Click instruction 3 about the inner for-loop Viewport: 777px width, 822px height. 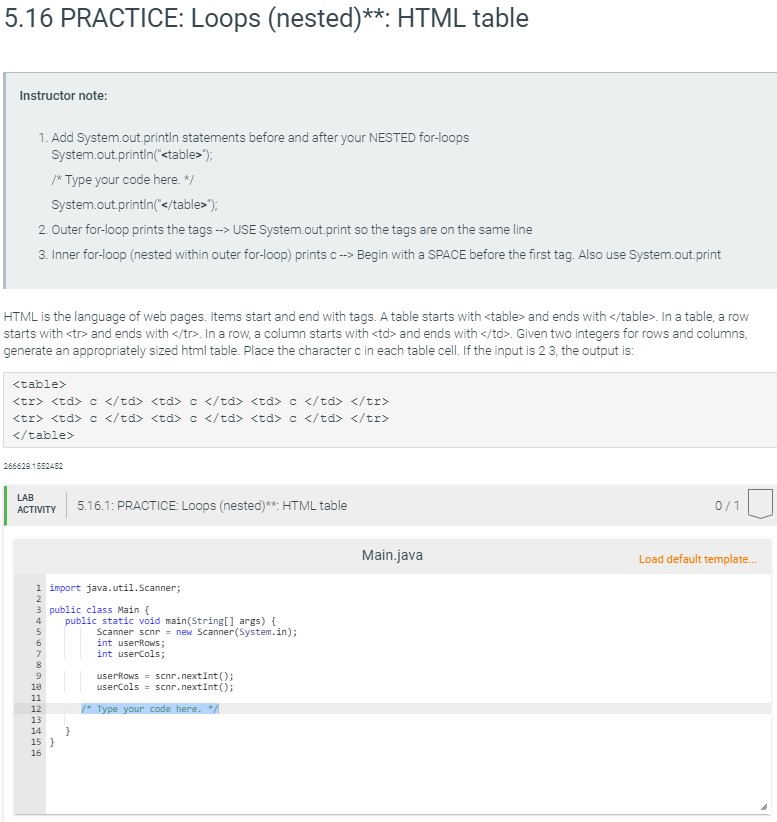click(379, 255)
